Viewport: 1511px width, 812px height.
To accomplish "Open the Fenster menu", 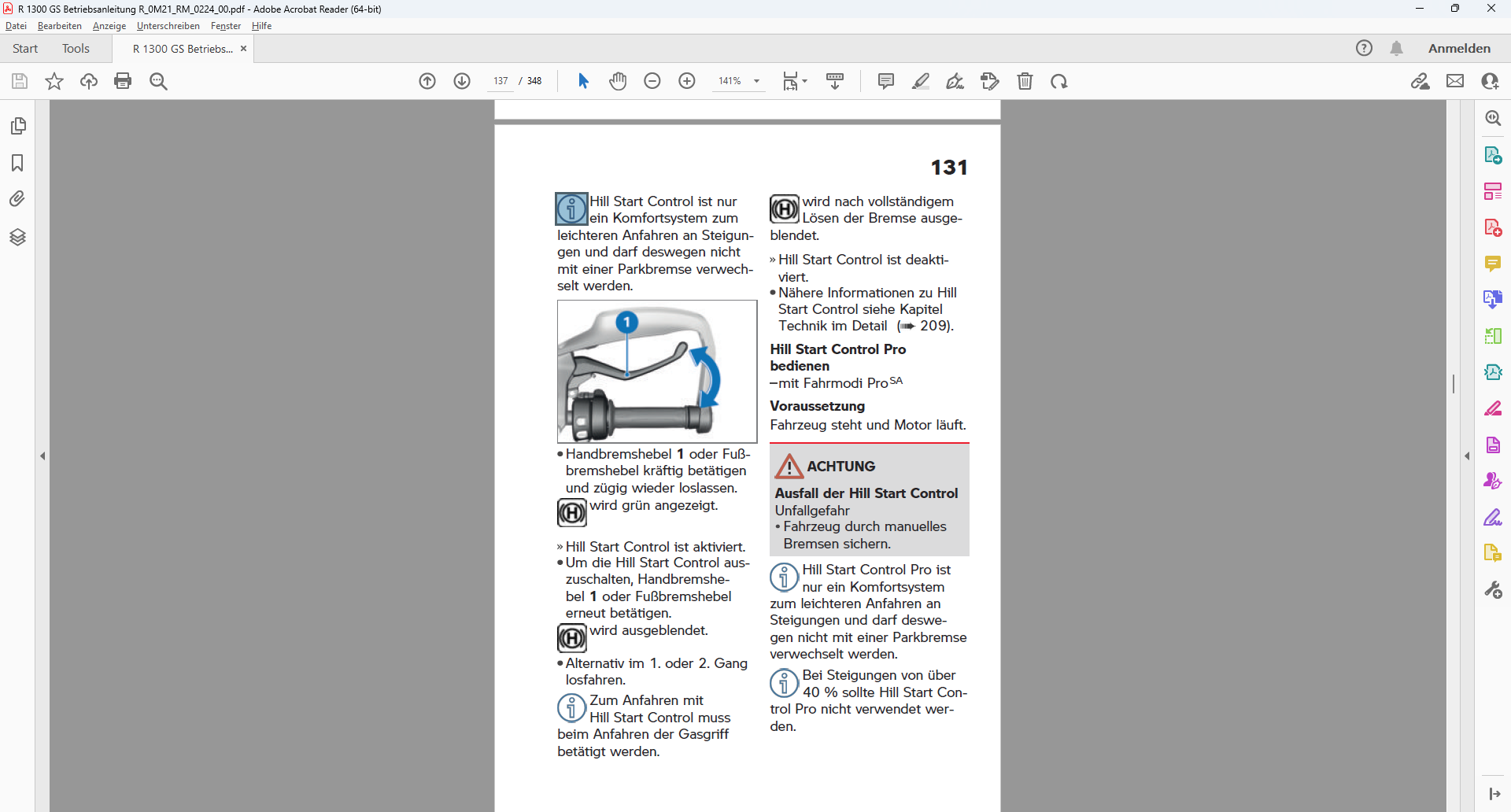I will click(x=226, y=26).
